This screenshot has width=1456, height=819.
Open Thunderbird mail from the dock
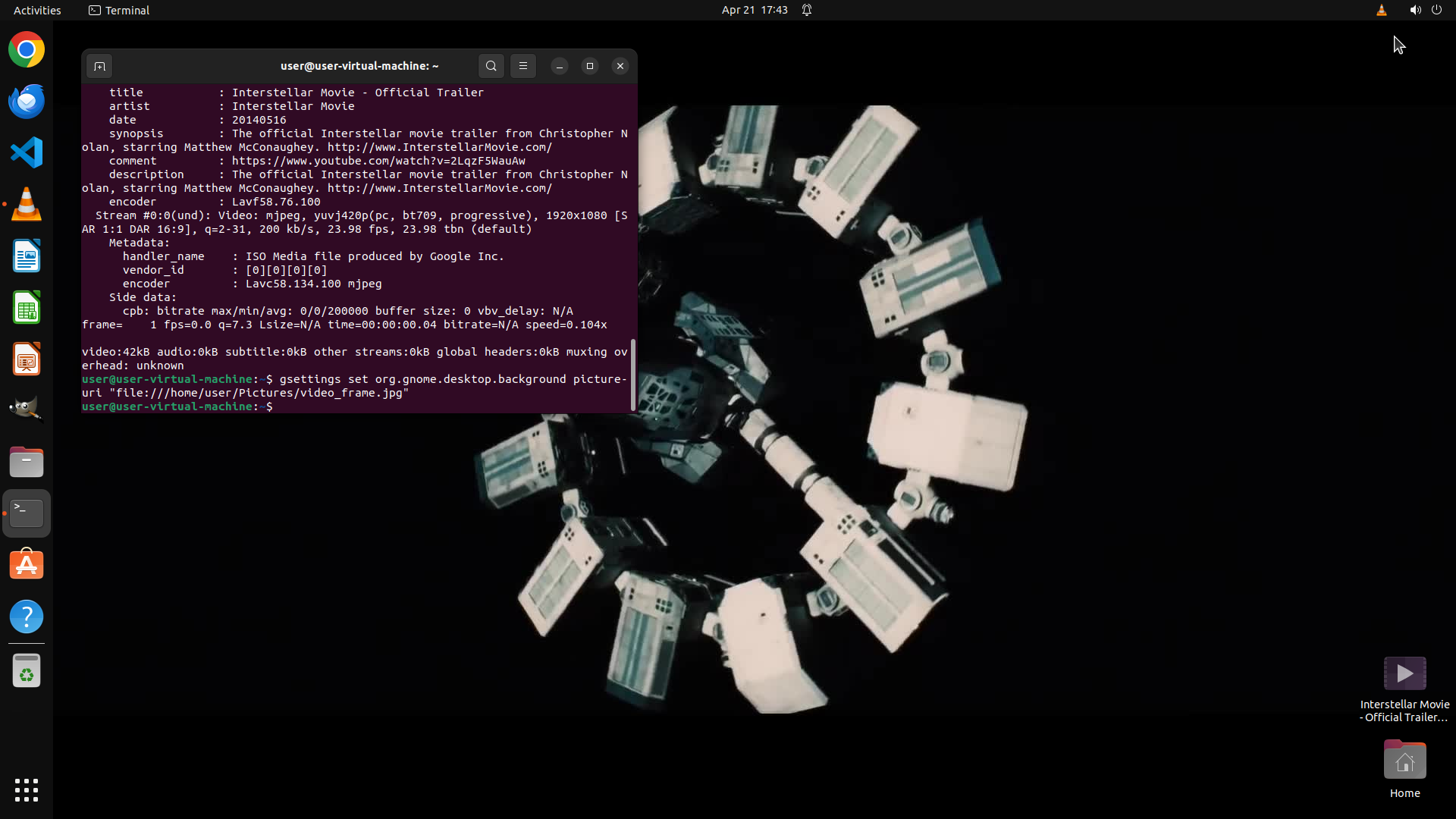(x=27, y=102)
